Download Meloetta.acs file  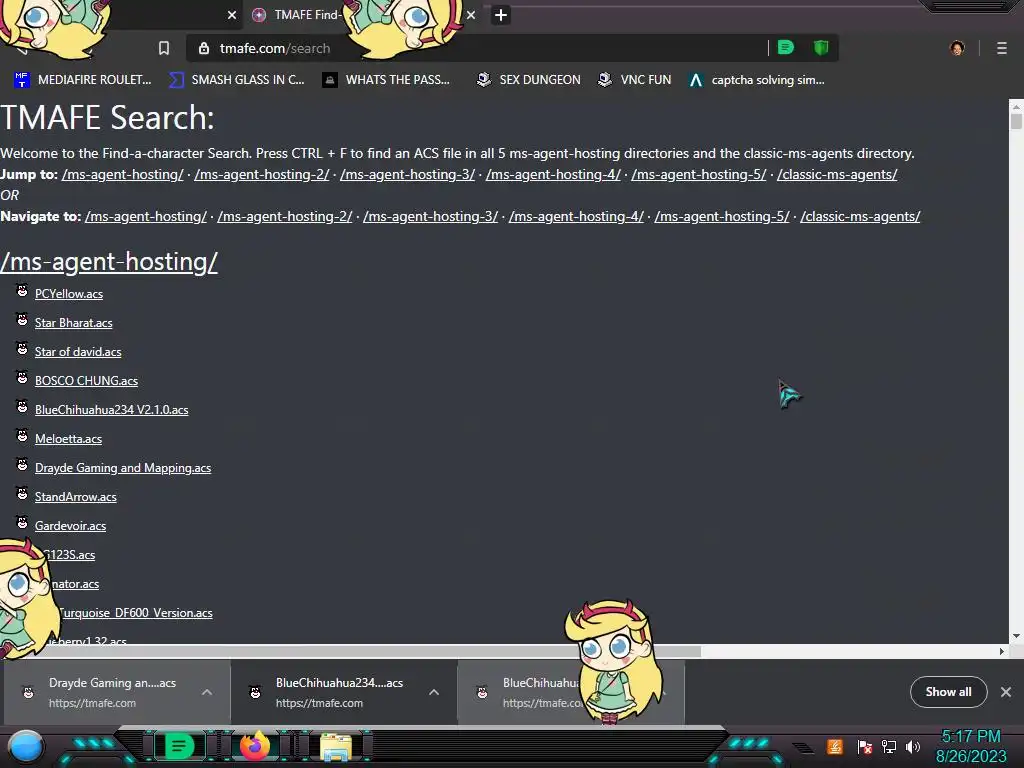click(x=68, y=439)
